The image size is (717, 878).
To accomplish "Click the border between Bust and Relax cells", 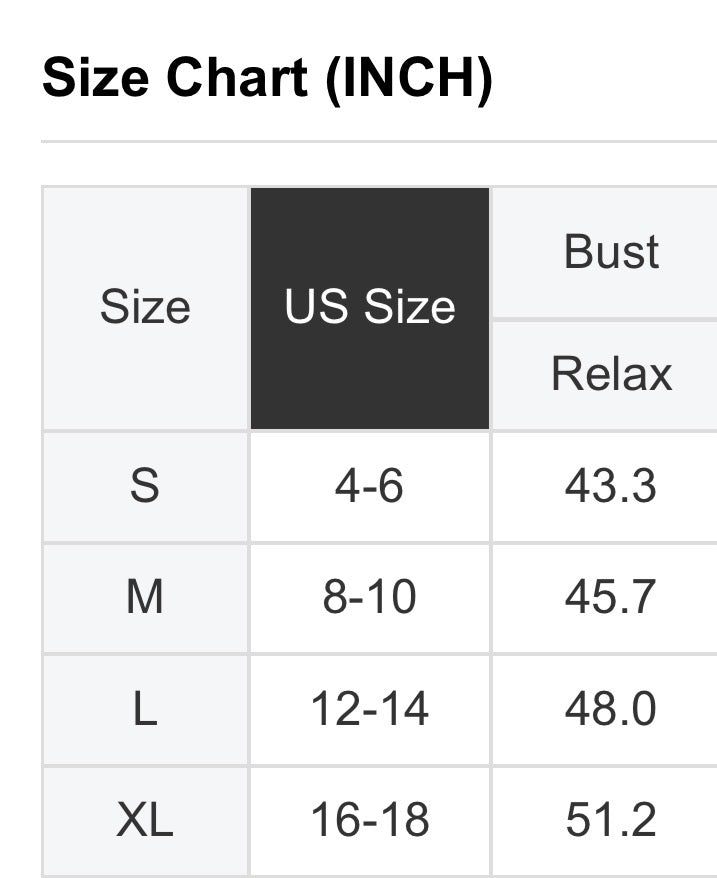I will pos(604,319).
